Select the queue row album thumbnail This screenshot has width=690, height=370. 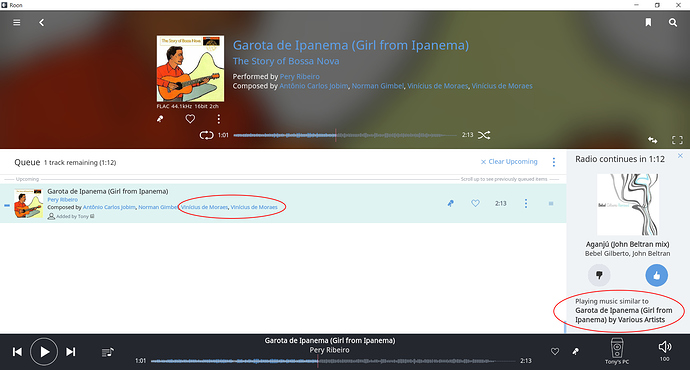[29, 203]
